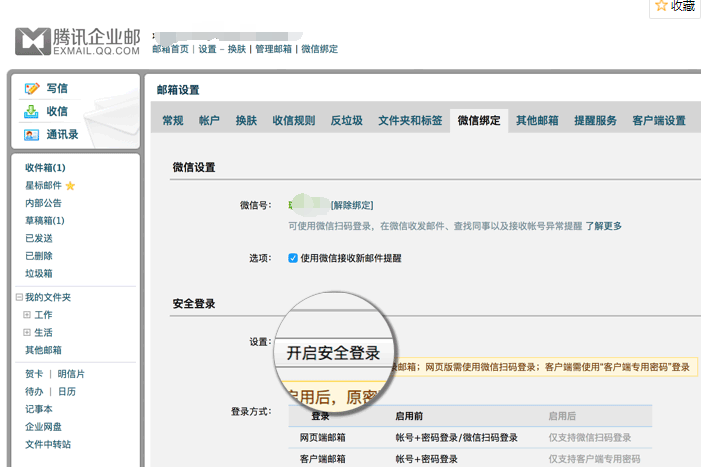Click the receive mail (收信) icon
This screenshot has height=467, width=701.
[x=32, y=111]
